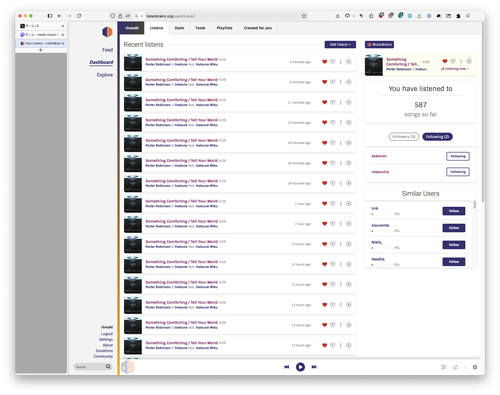Toggle the hate broken-heart on the first listen
The height and width of the screenshot is (395, 500).
coord(333,62)
